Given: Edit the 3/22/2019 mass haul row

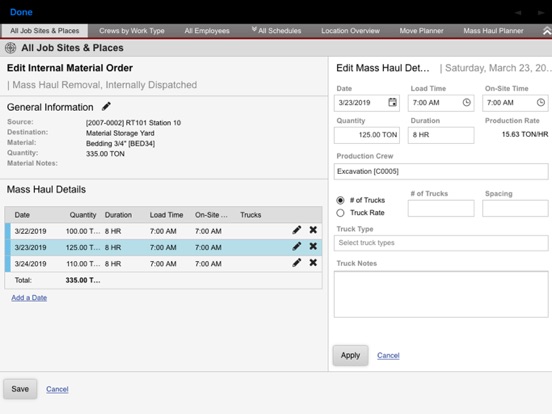Looking at the screenshot, I should click(297, 230).
